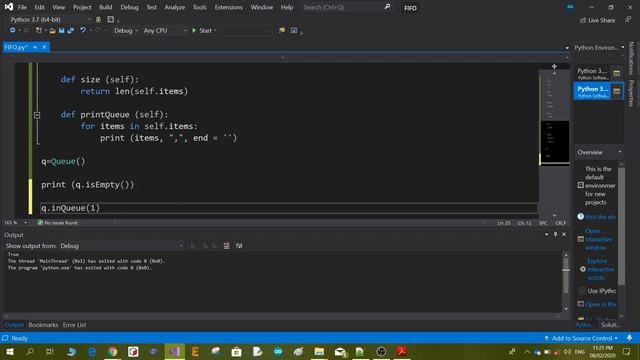Pin the FIFO.py tab

click(35, 47)
